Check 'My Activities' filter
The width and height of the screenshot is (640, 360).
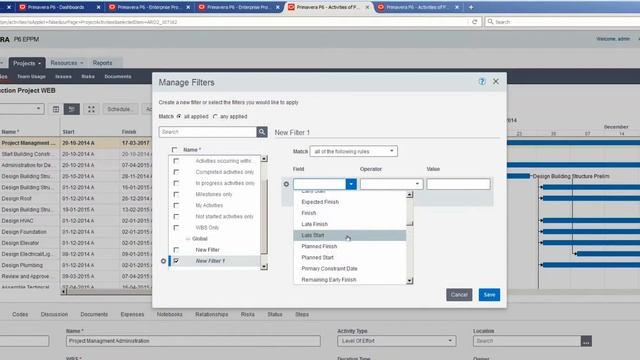tap(176, 205)
